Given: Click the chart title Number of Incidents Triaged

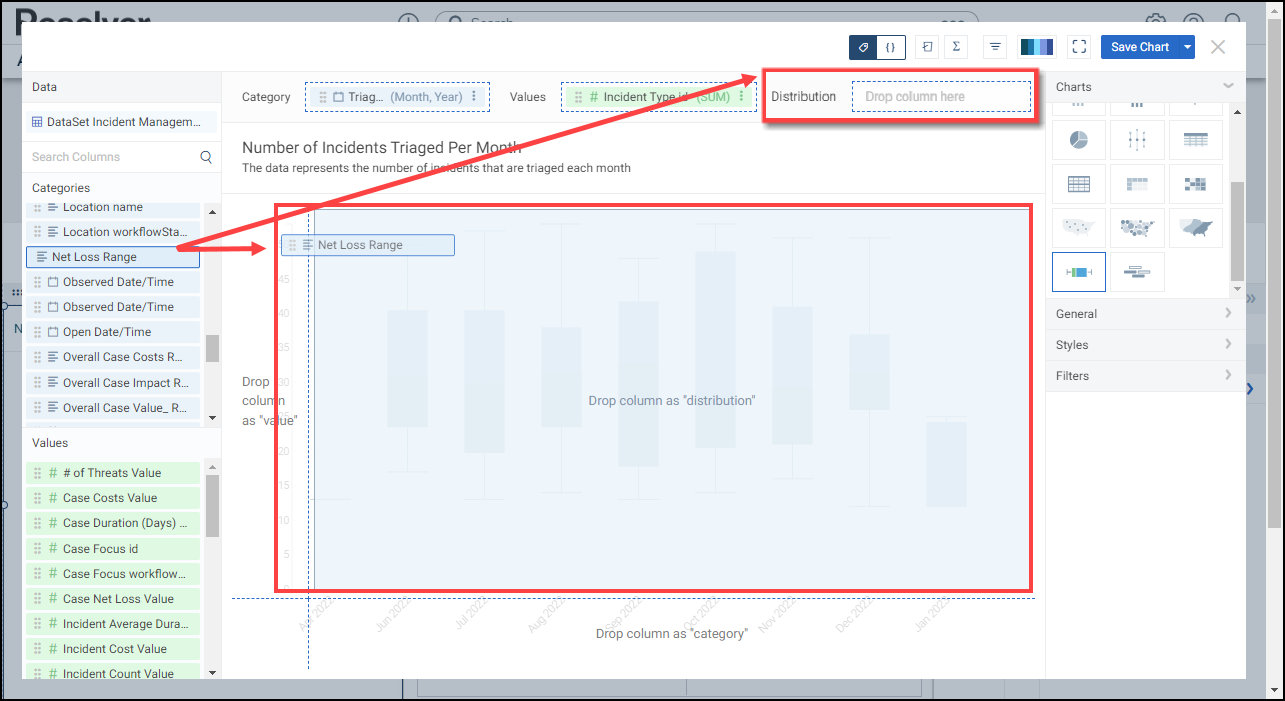Looking at the screenshot, I should [381, 148].
